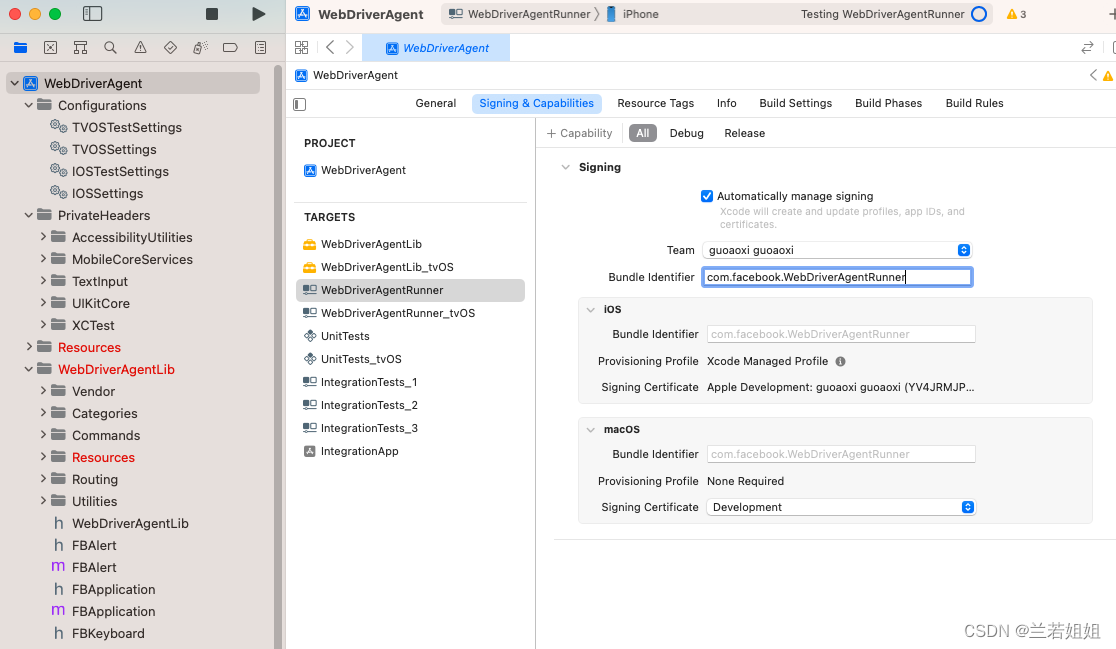Open the FBAlert implementation file
The image size is (1116, 649).
click(x=84, y=567)
